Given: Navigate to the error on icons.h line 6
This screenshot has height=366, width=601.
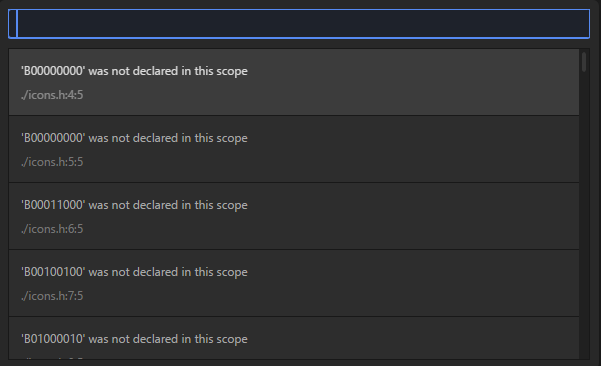Looking at the screenshot, I should [x=294, y=216].
